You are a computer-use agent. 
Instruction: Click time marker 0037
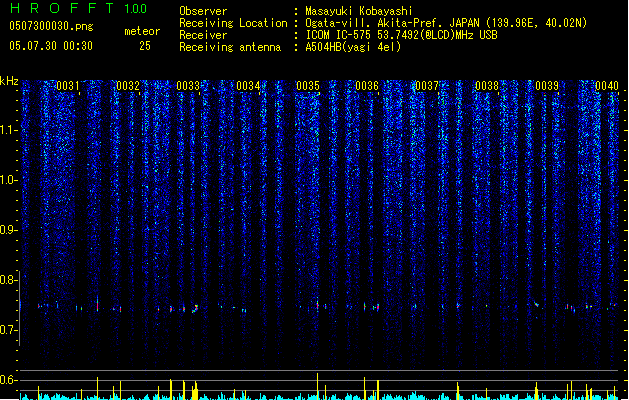(427, 86)
